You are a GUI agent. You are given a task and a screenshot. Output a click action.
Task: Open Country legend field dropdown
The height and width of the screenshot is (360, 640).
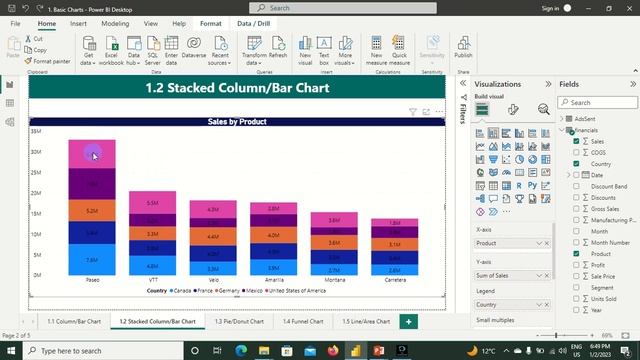pyautogui.click(x=539, y=304)
